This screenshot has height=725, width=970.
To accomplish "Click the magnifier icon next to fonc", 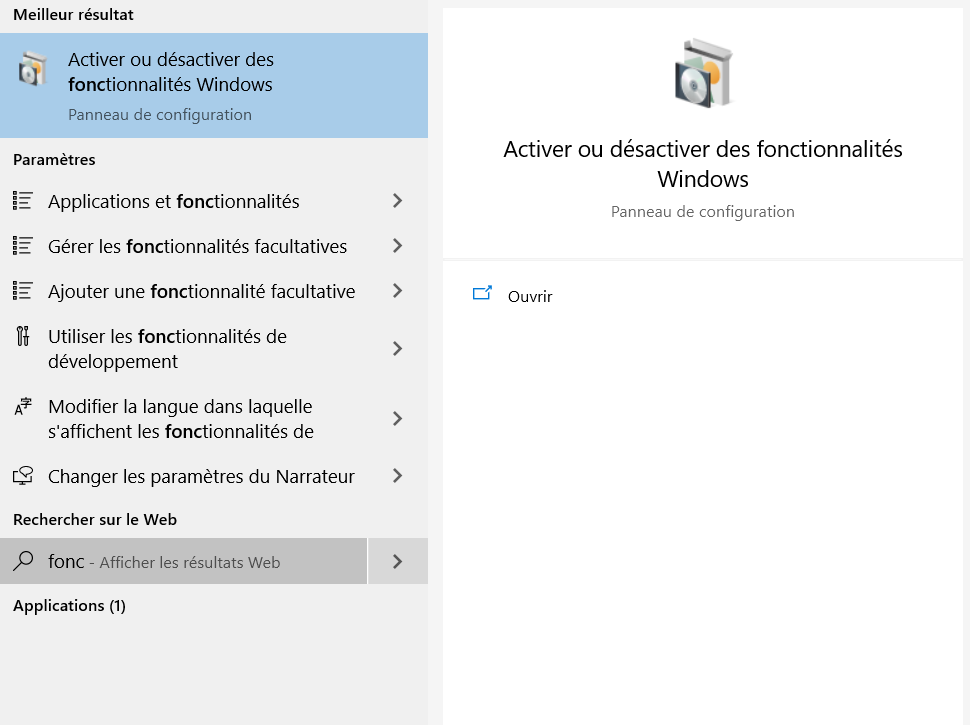I will click(24, 561).
